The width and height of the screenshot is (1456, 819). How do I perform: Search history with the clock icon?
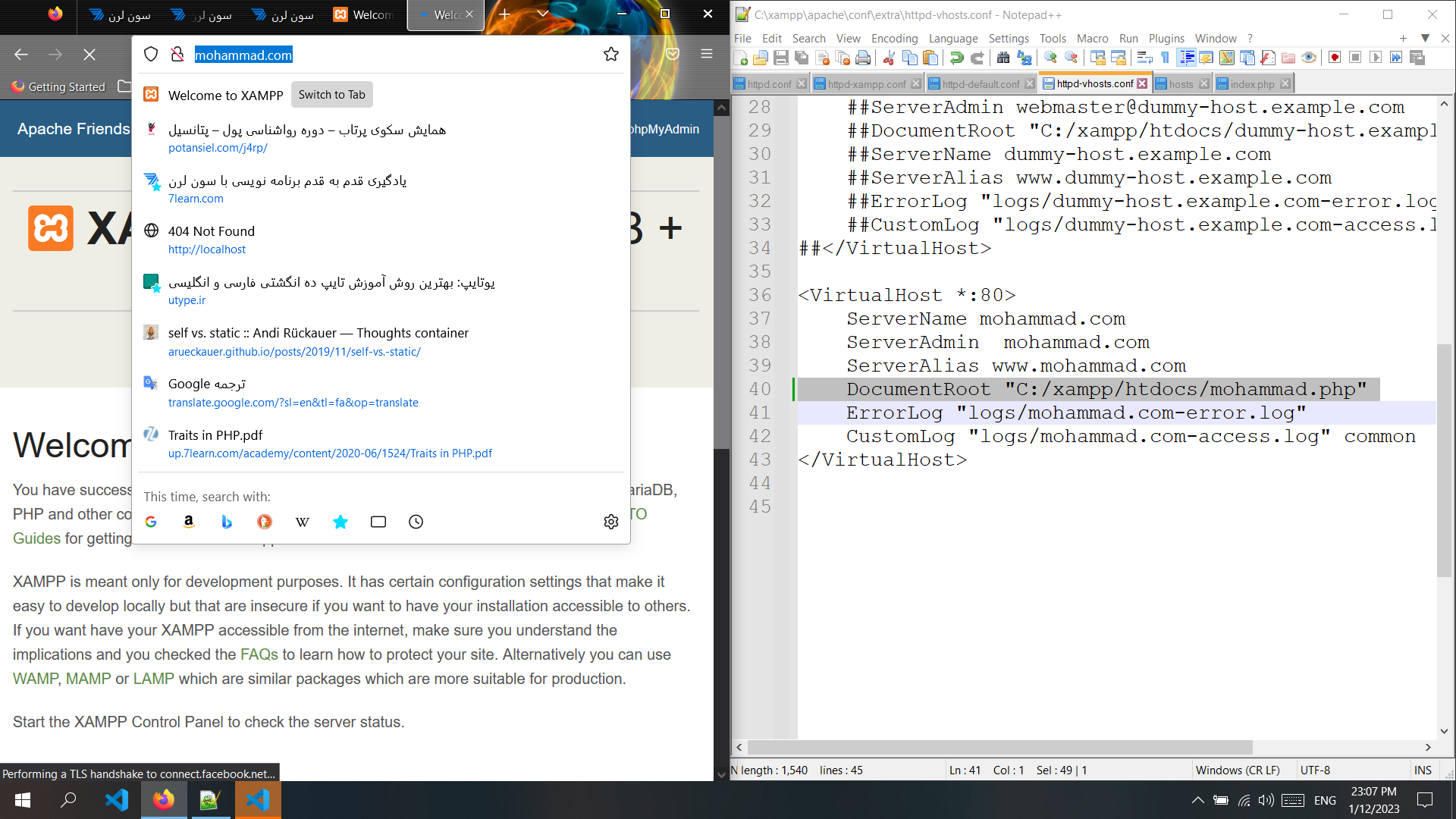pos(416,522)
